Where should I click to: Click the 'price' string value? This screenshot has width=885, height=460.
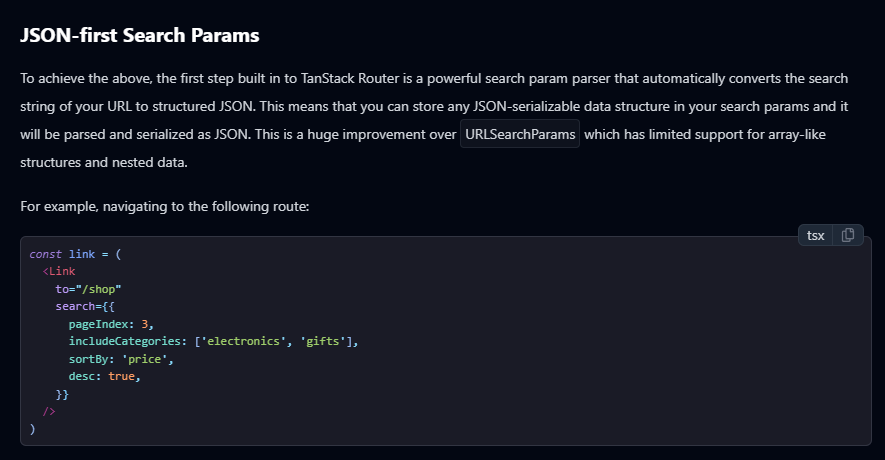pos(144,359)
